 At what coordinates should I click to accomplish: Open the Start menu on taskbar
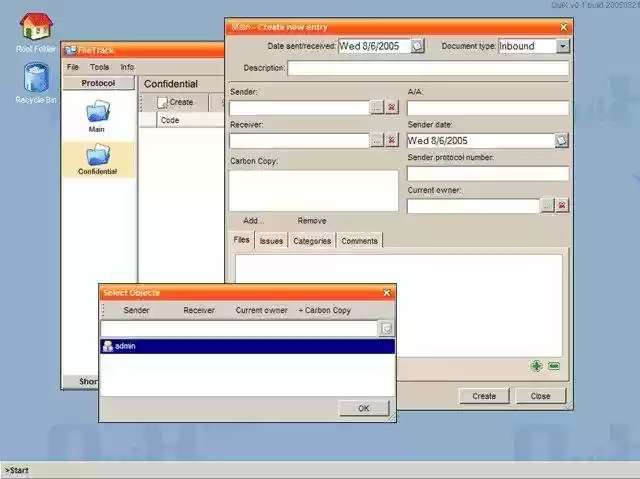click(x=17, y=470)
